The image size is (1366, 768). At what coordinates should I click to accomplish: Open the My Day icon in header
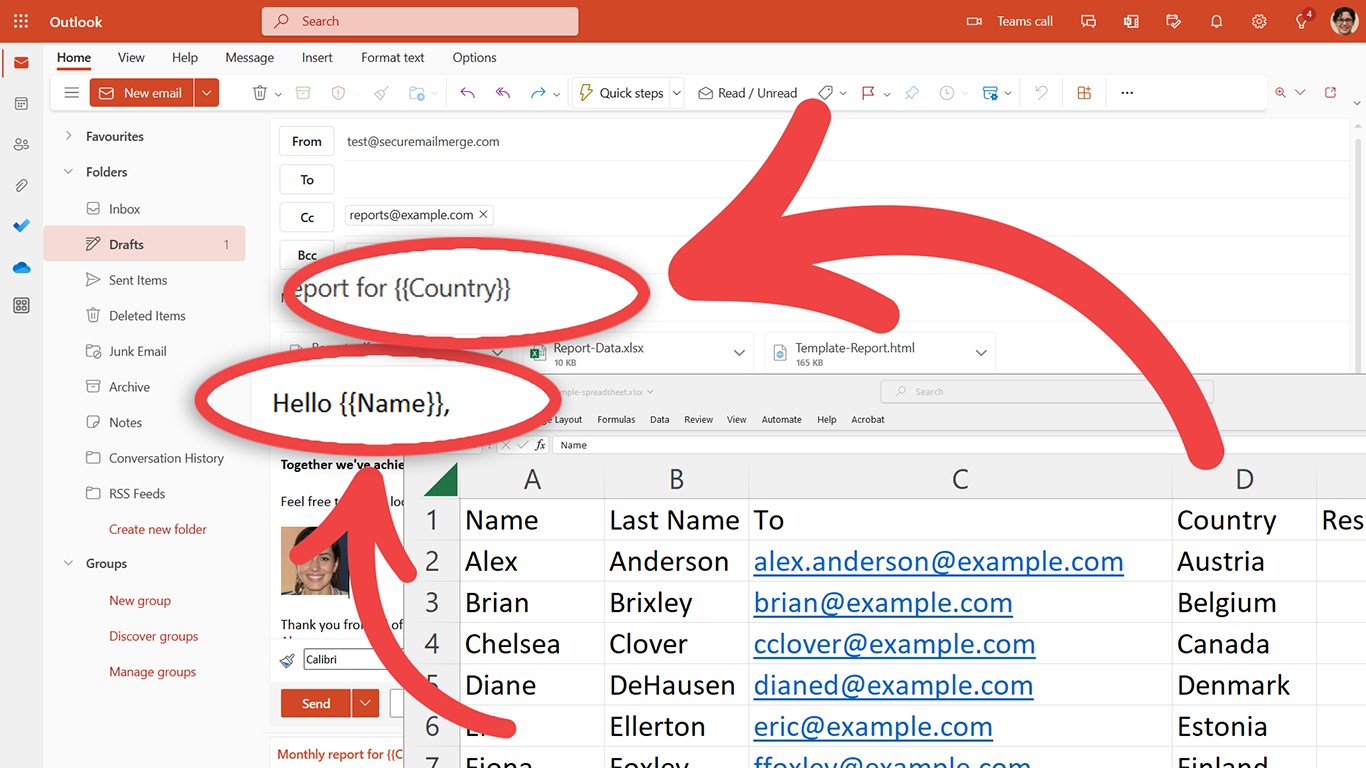[1174, 21]
